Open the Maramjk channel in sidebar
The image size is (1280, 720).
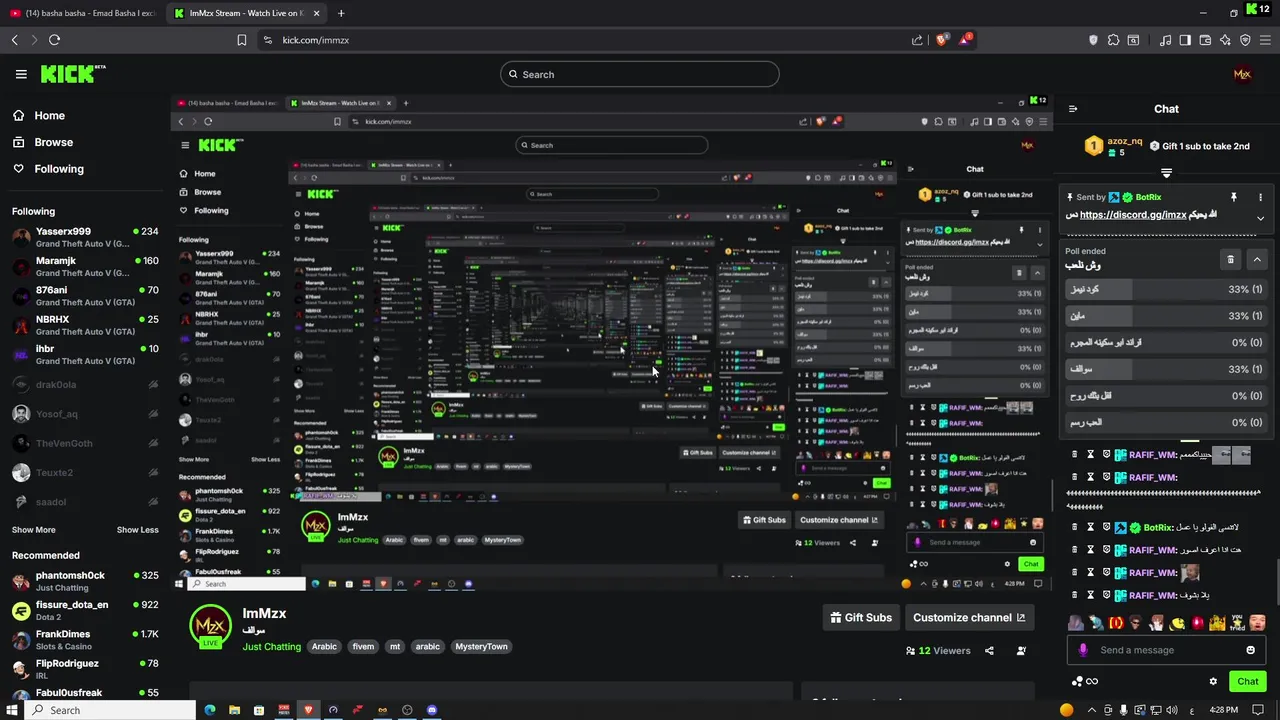85,266
